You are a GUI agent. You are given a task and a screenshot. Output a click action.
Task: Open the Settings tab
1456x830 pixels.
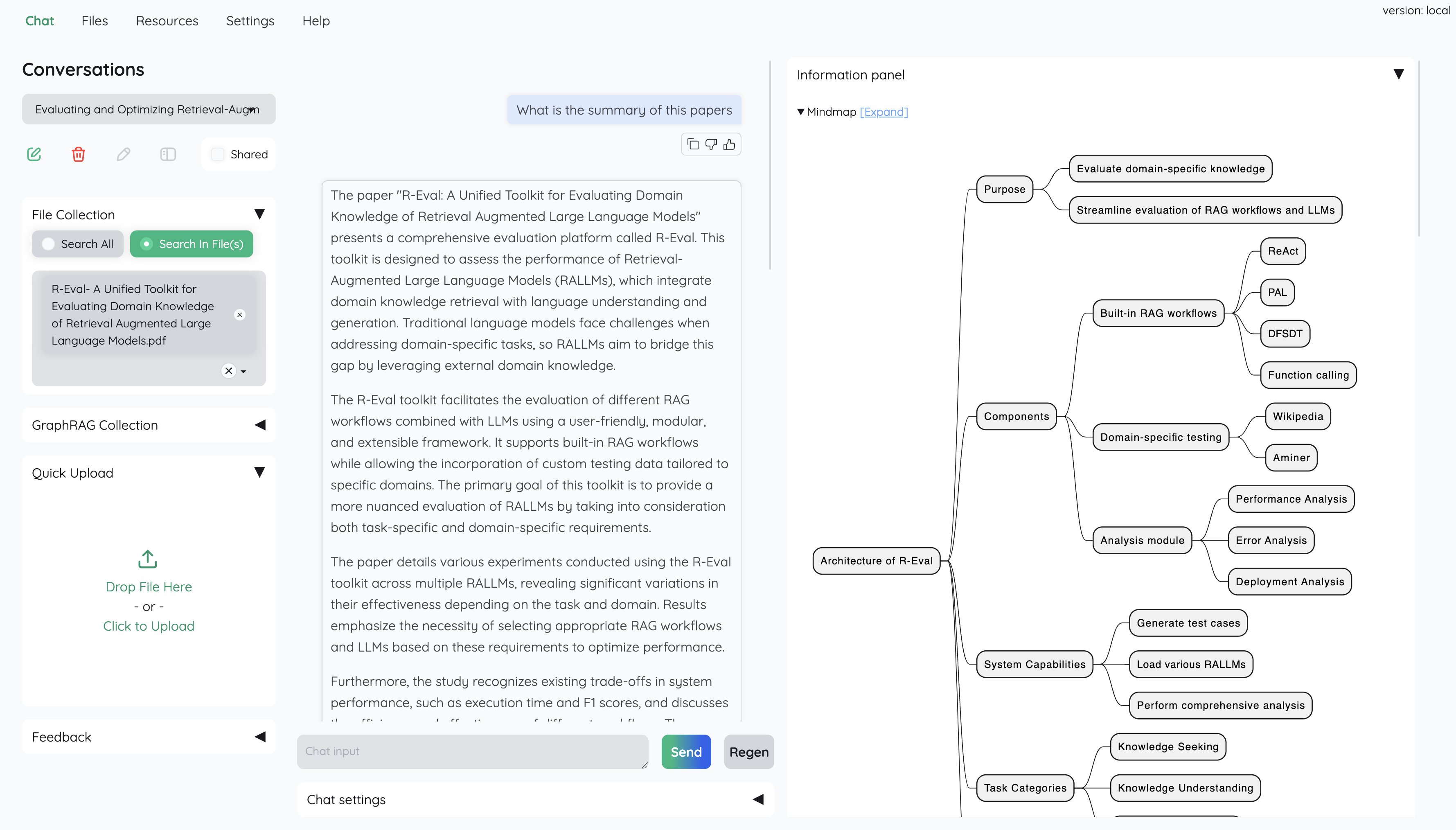[250, 21]
